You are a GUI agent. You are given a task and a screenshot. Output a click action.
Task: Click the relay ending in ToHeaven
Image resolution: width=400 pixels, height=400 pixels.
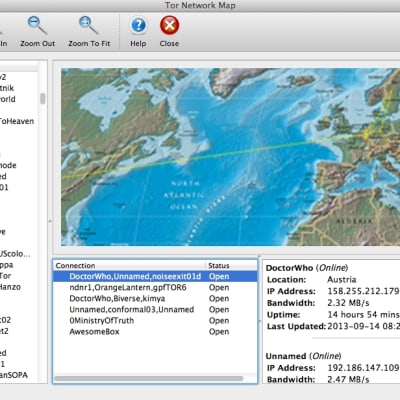click(x=17, y=121)
